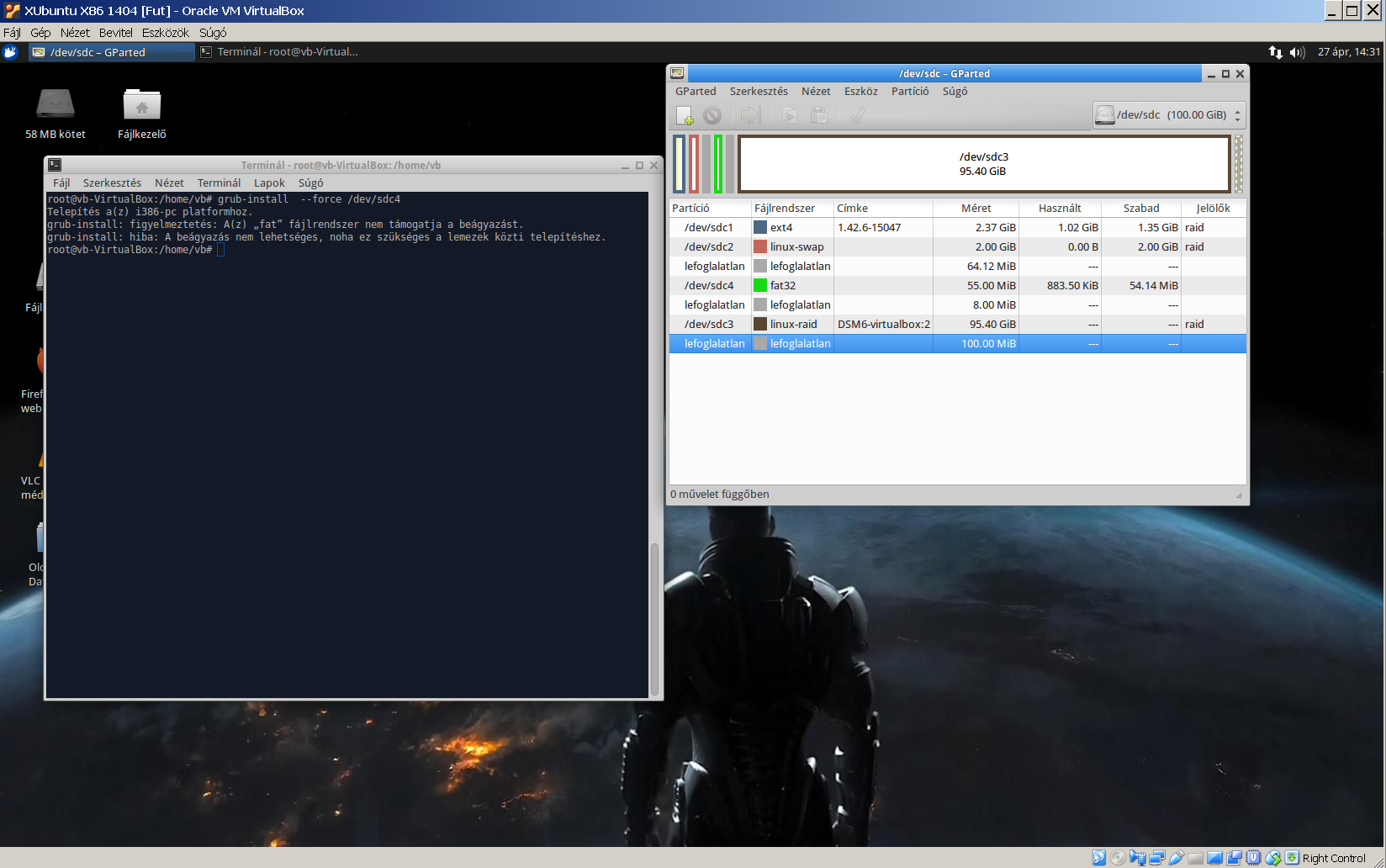Click the fat32 green color square
Screen dimensions: 1386x868
(x=760, y=285)
